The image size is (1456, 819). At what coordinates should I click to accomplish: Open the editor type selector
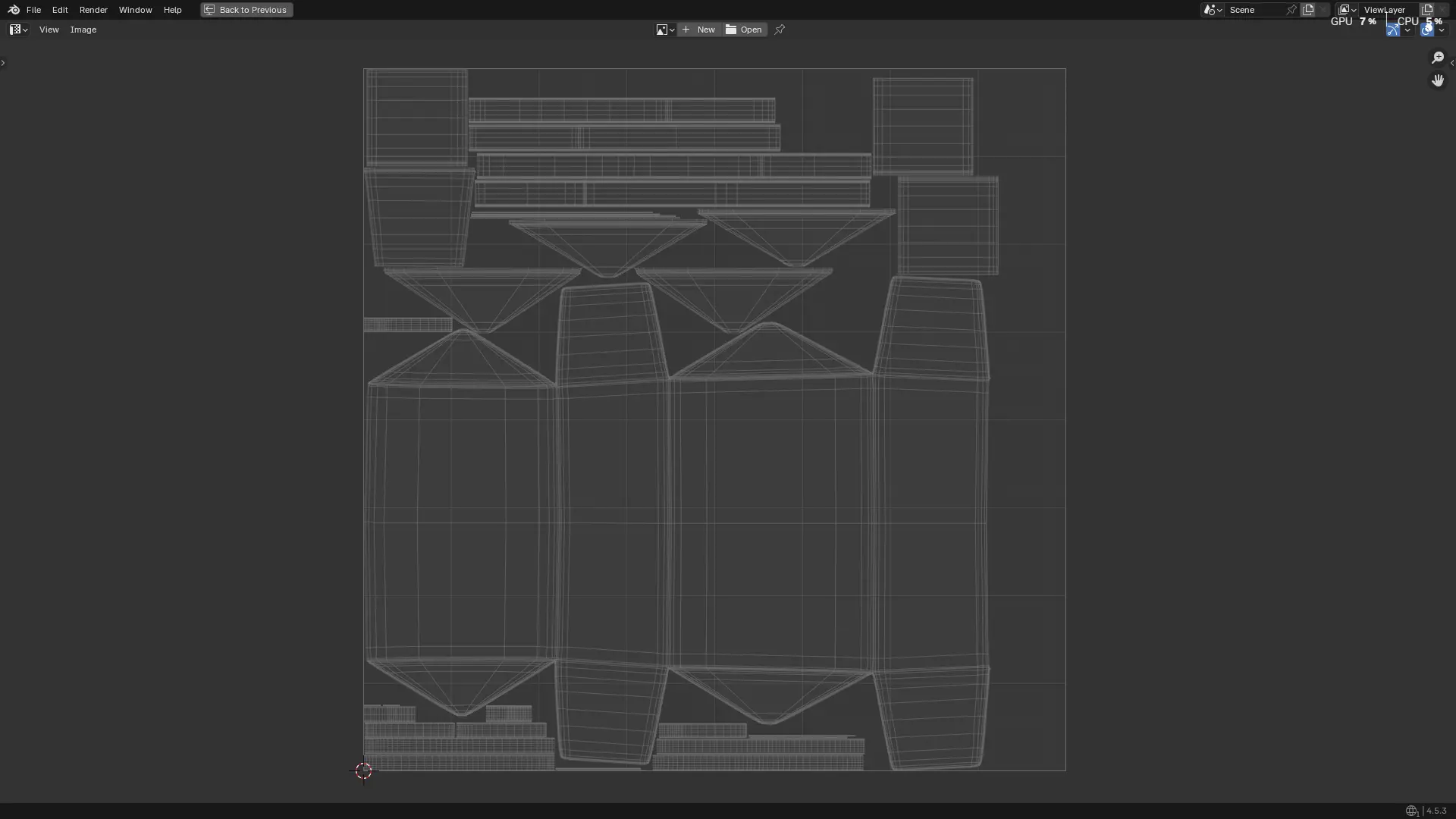18,30
